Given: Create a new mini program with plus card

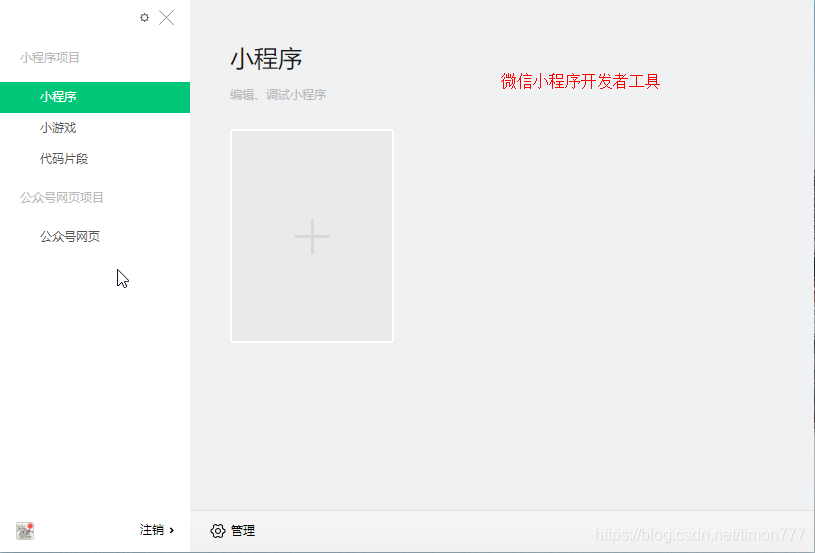Looking at the screenshot, I should (312, 236).
